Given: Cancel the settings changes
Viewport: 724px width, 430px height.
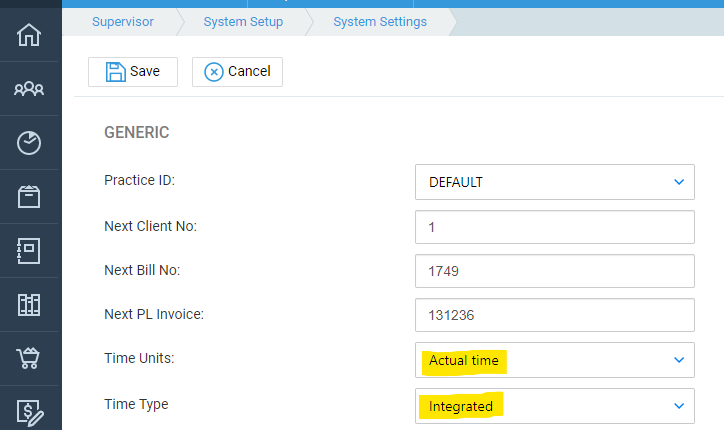Looking at the screenshot, I should [237, 72].
